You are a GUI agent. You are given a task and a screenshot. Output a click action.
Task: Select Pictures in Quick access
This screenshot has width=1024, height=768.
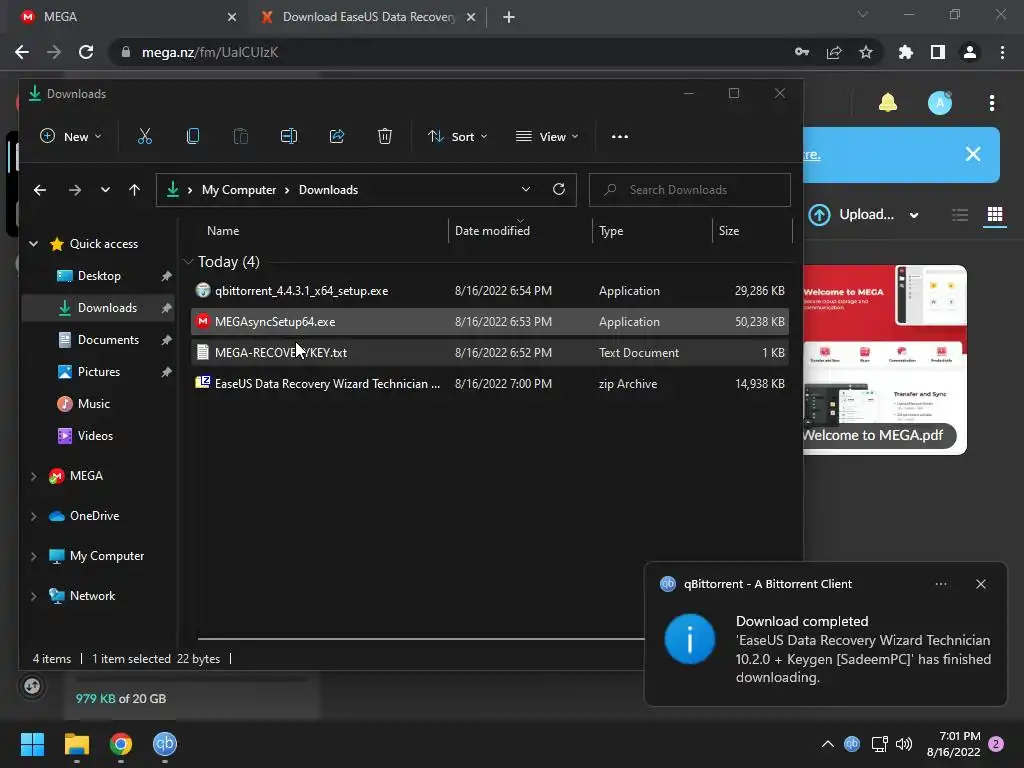[x=99, y=372]
